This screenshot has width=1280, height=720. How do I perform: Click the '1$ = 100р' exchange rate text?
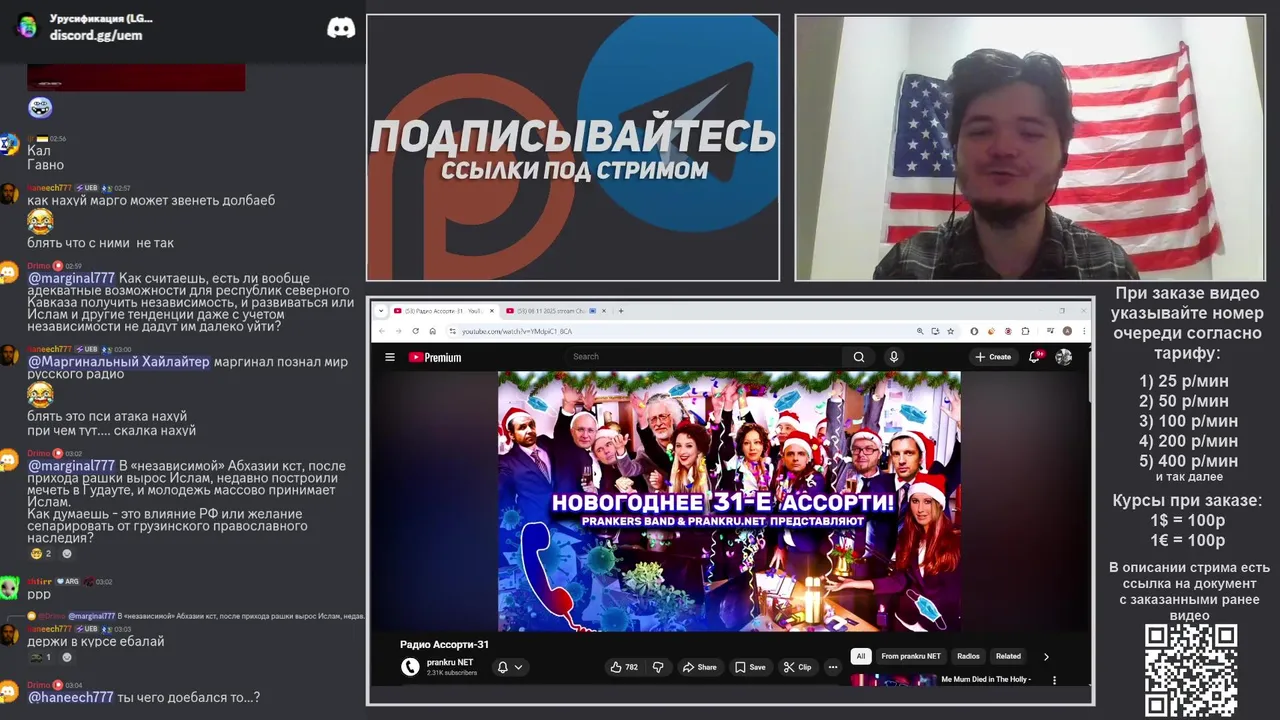[x=1187, y=521]
